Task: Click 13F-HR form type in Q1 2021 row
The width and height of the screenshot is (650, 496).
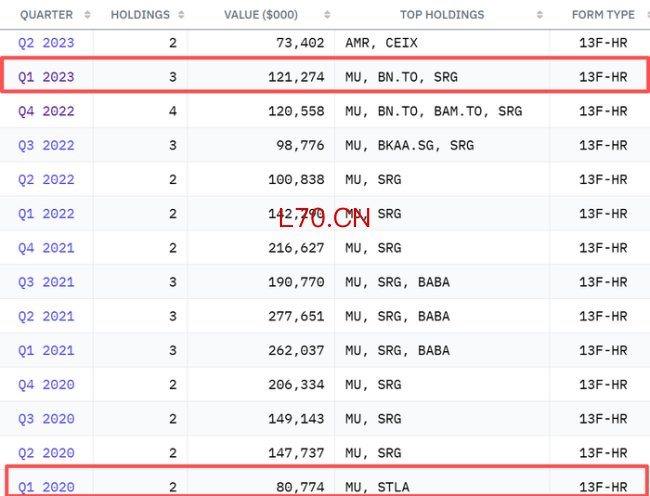Action: coord(603,351)
